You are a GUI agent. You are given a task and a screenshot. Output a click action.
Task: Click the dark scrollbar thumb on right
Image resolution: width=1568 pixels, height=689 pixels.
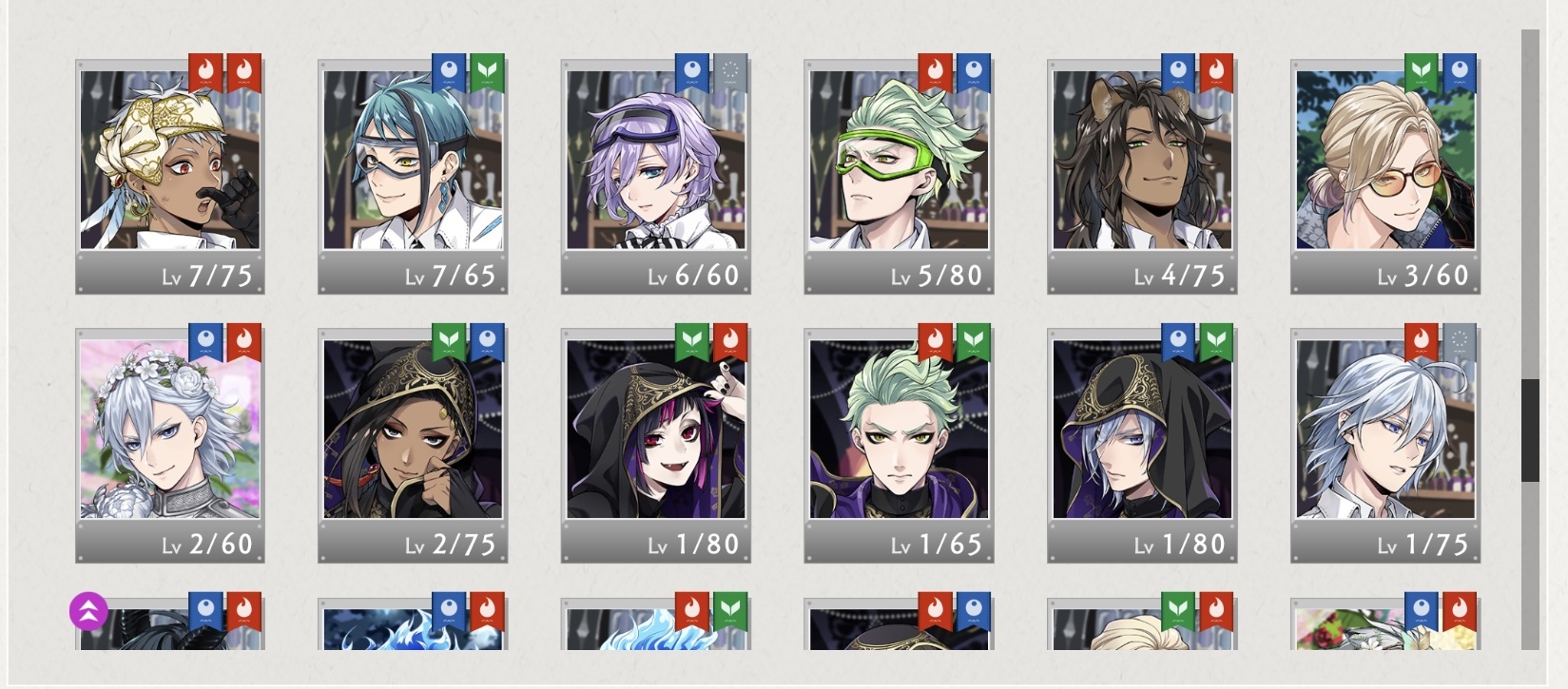point(1530,431)
